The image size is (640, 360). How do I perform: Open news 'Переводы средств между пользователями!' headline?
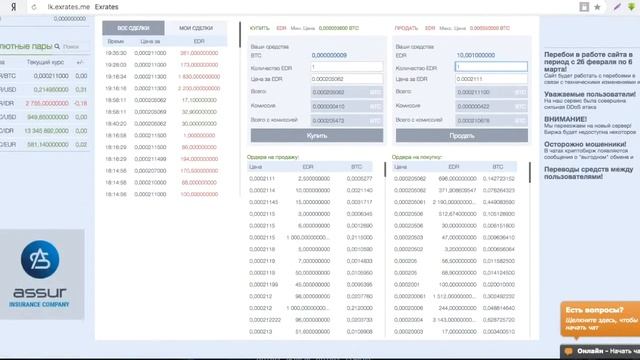point(589,173)
